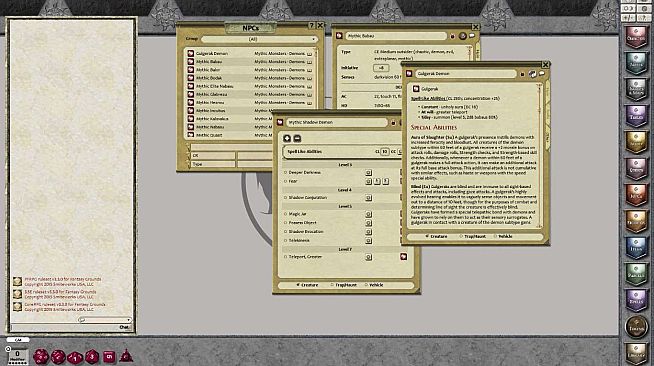
Task: Click the Modifier box beside the dice
Action: (x=18, y=356)
